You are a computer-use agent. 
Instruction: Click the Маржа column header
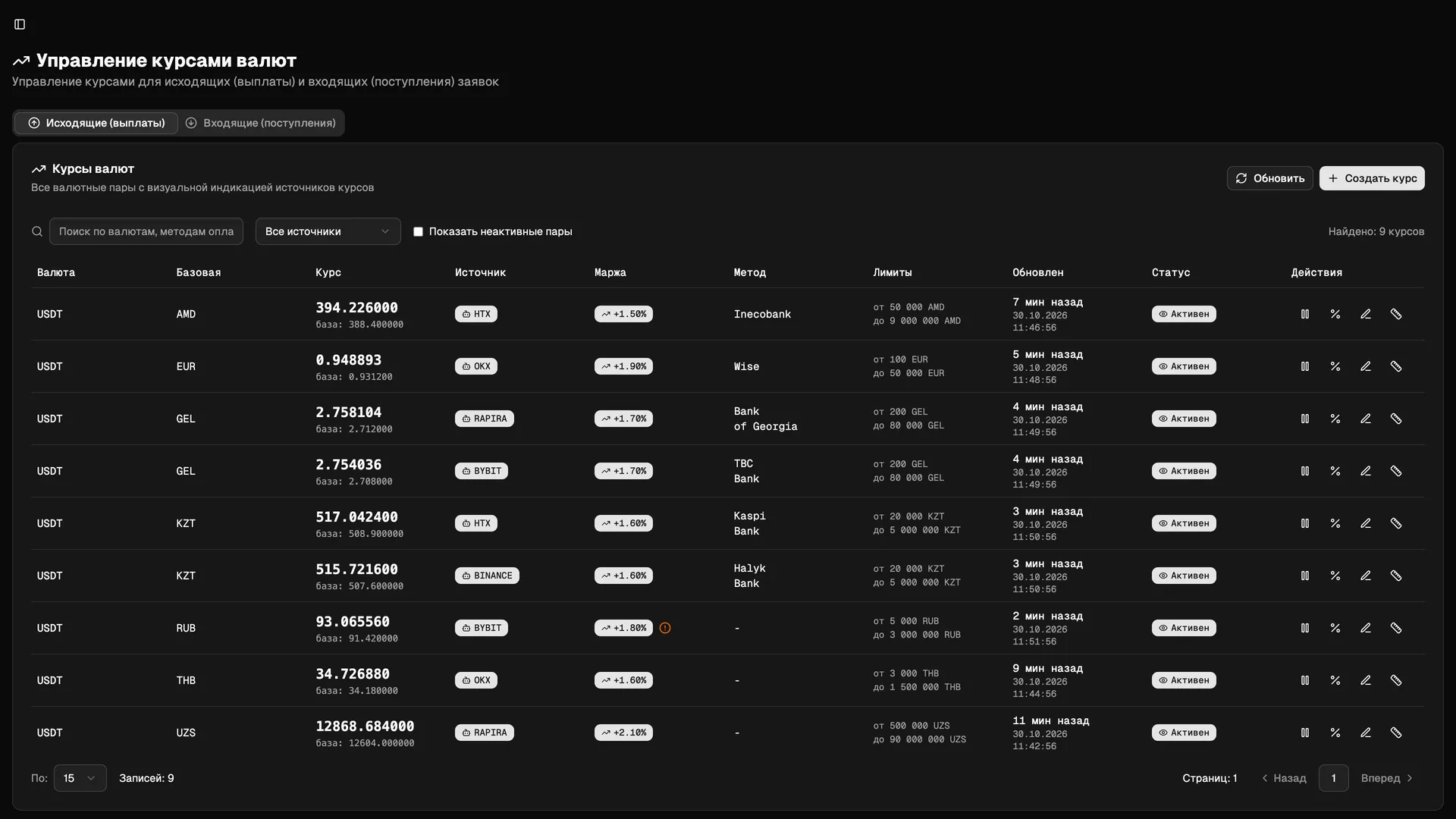610,272
